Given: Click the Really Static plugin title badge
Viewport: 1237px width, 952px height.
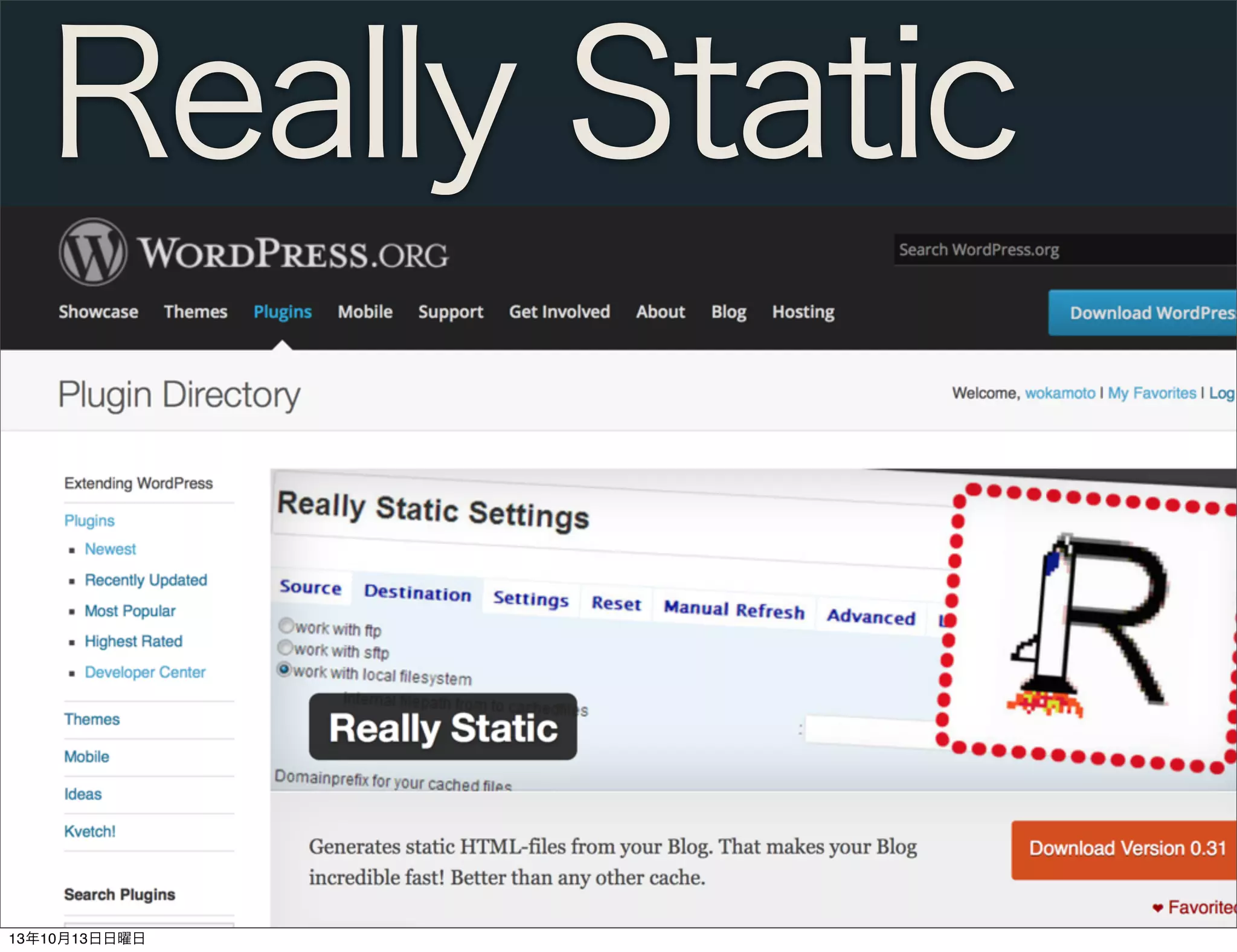Looking at the screenshot, I should pyautogui.click(x=443, y=727).
